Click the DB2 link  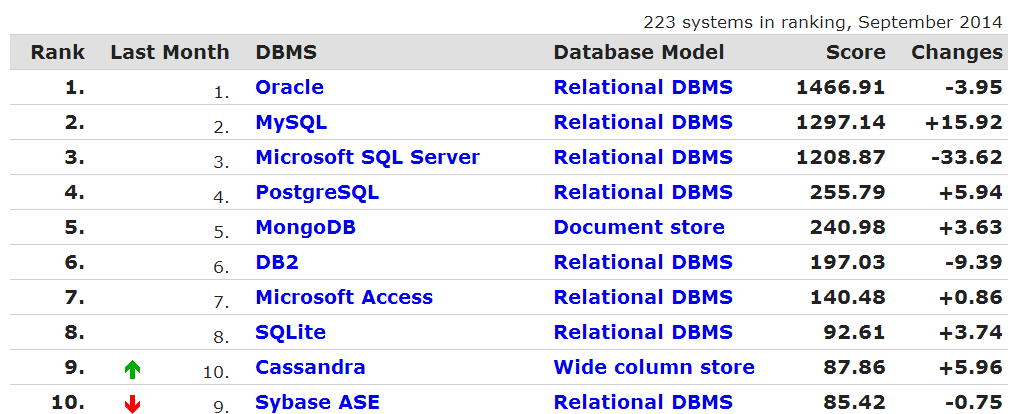(x=277, y=263)
